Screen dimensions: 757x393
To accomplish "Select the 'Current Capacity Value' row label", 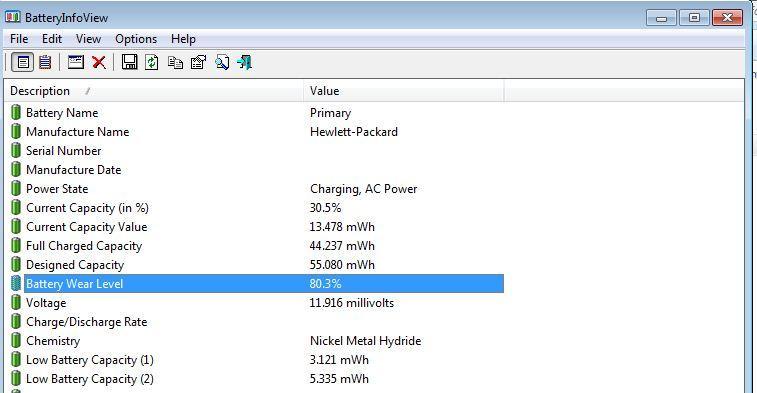I will (86, 227).
